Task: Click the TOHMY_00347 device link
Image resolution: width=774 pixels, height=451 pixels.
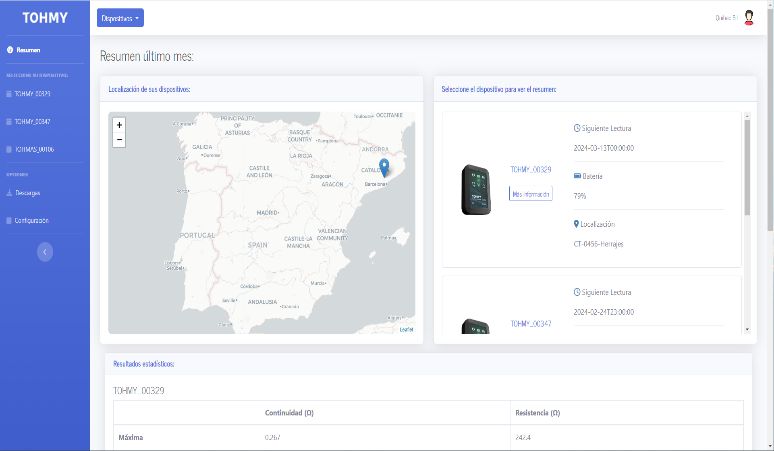Action: [531, 324]
